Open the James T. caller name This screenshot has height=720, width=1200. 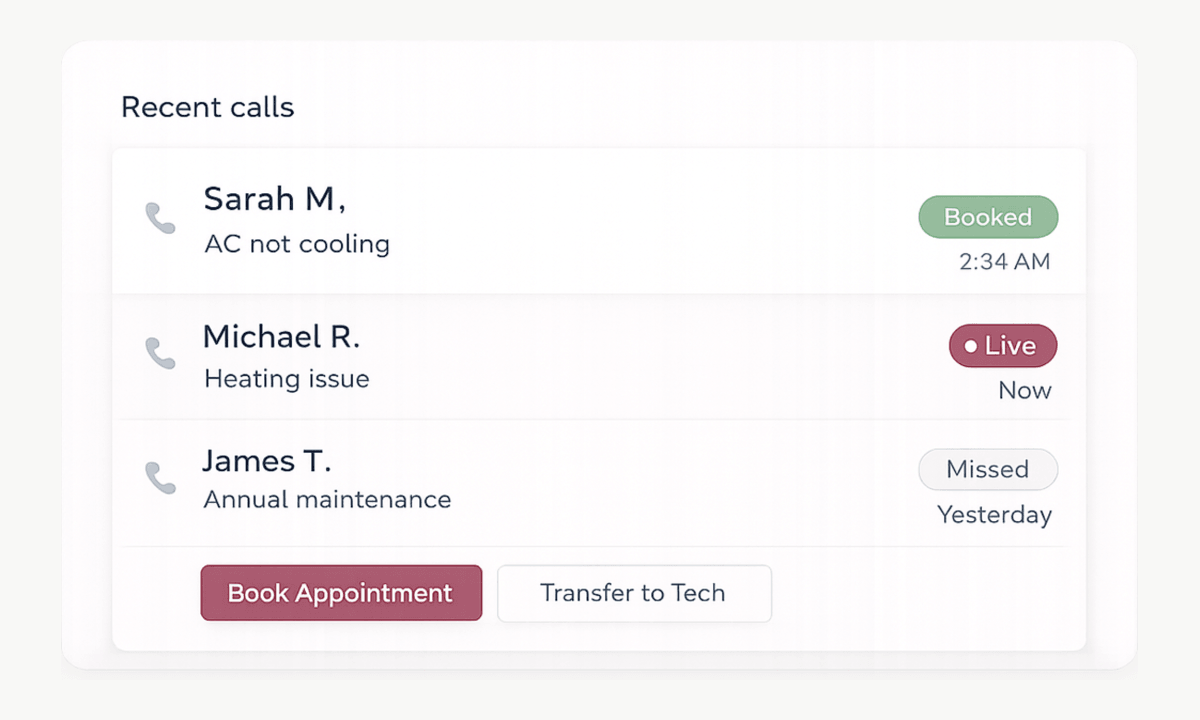[x=266, y=461]
